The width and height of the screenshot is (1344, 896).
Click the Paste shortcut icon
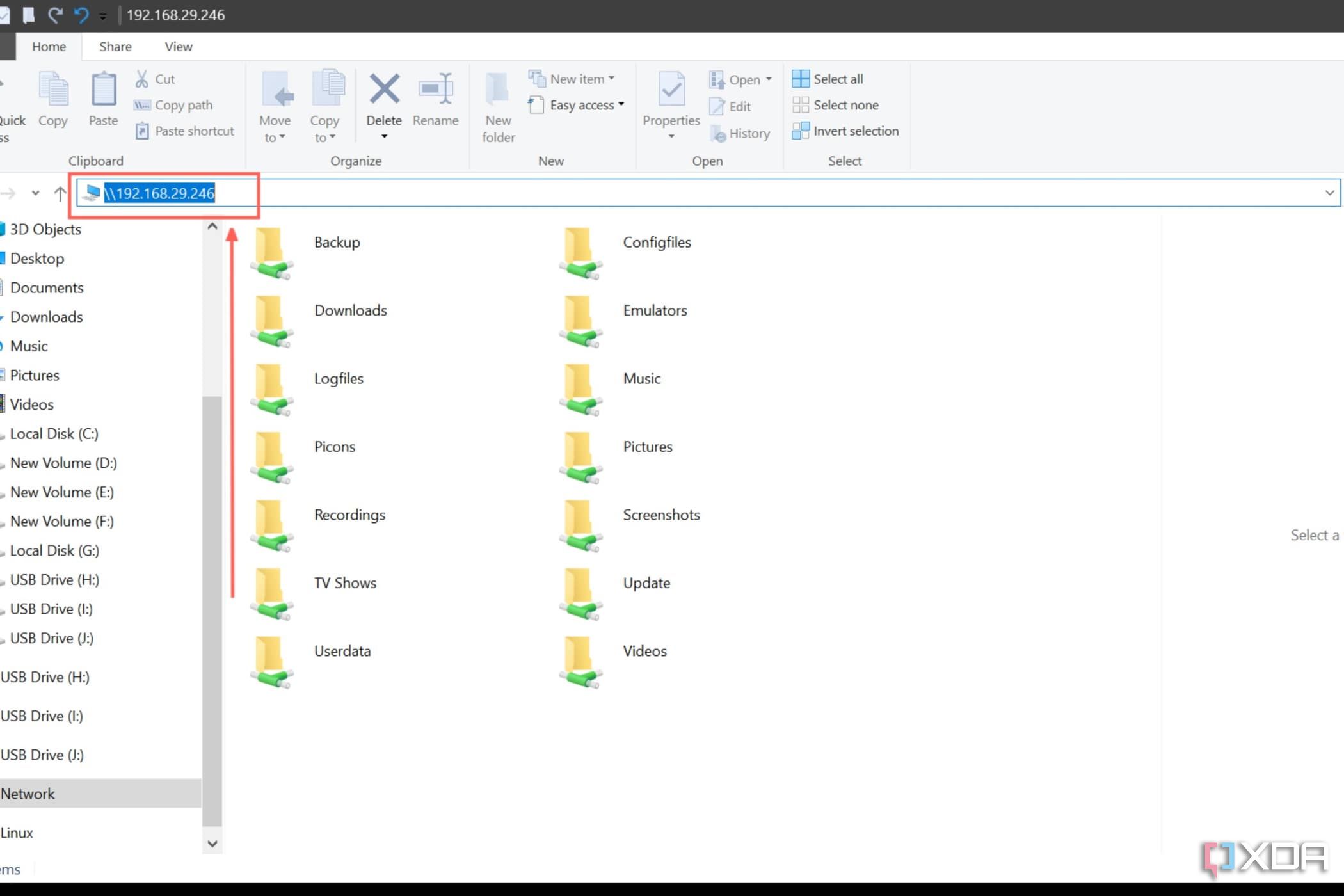141,130
